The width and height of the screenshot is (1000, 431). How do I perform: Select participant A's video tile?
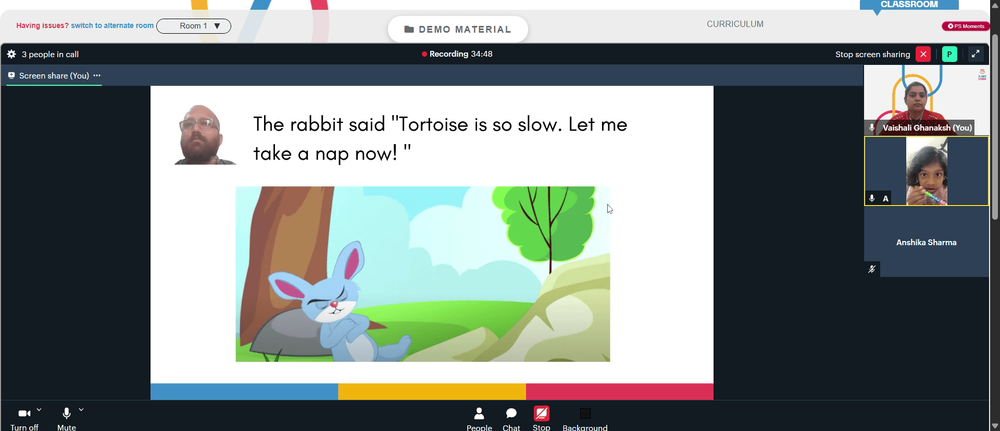click(926, 171)
